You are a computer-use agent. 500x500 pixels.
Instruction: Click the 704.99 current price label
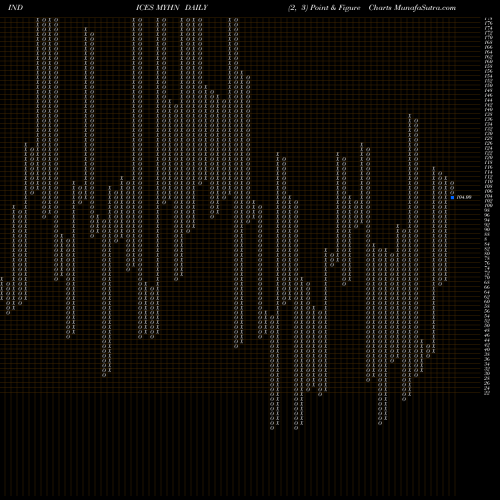click(x=464, y=197)
